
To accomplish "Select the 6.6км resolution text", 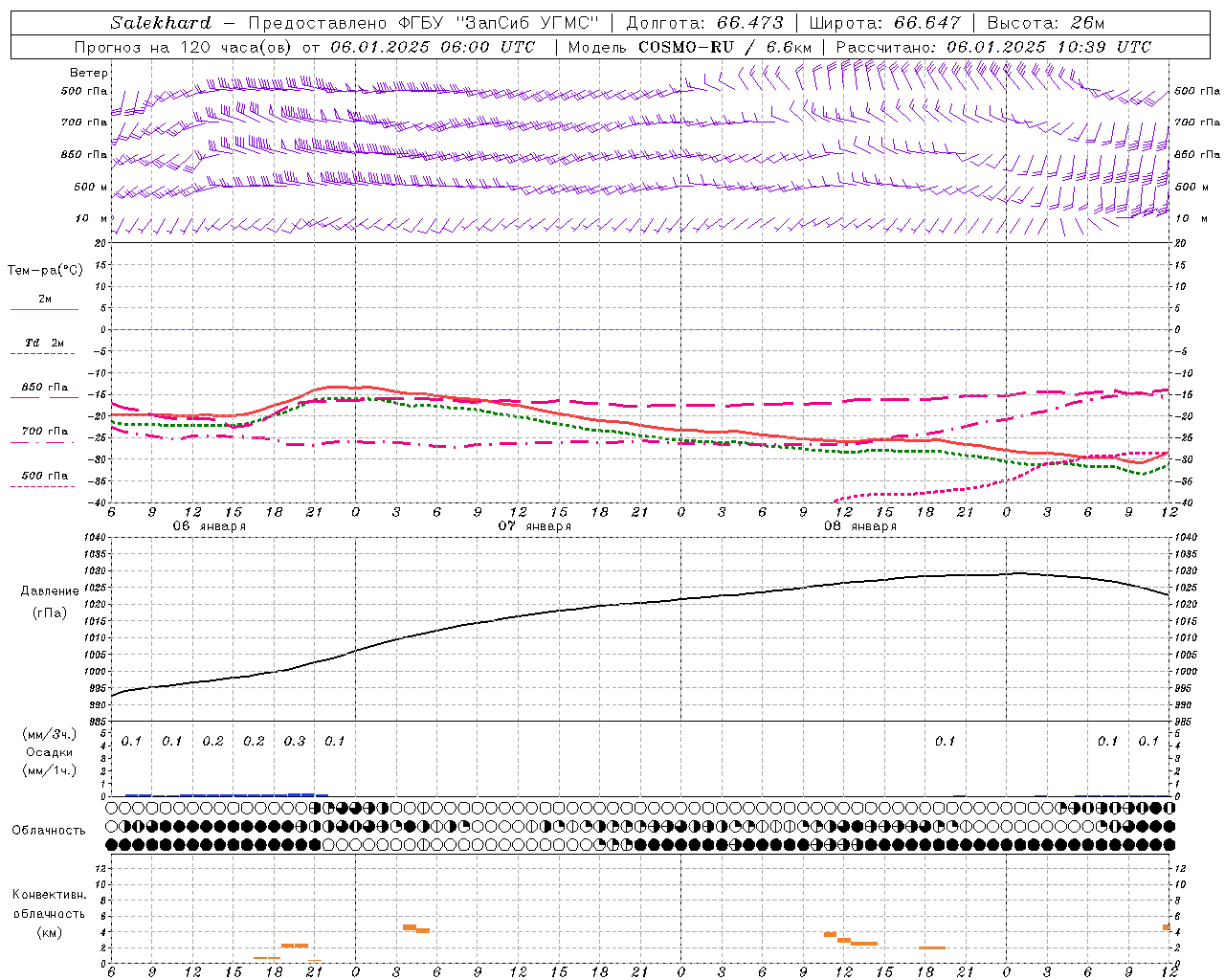I will coord(790,47).
